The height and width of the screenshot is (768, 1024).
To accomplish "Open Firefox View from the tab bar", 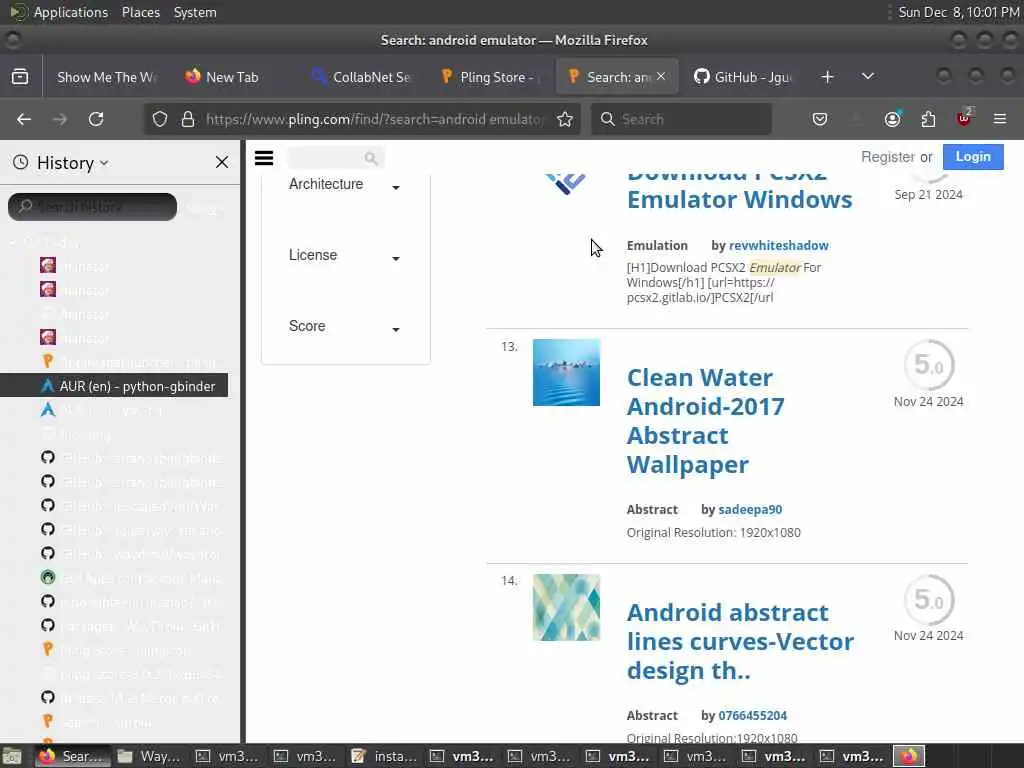I will pyautogui.click(x=20, y=77).
